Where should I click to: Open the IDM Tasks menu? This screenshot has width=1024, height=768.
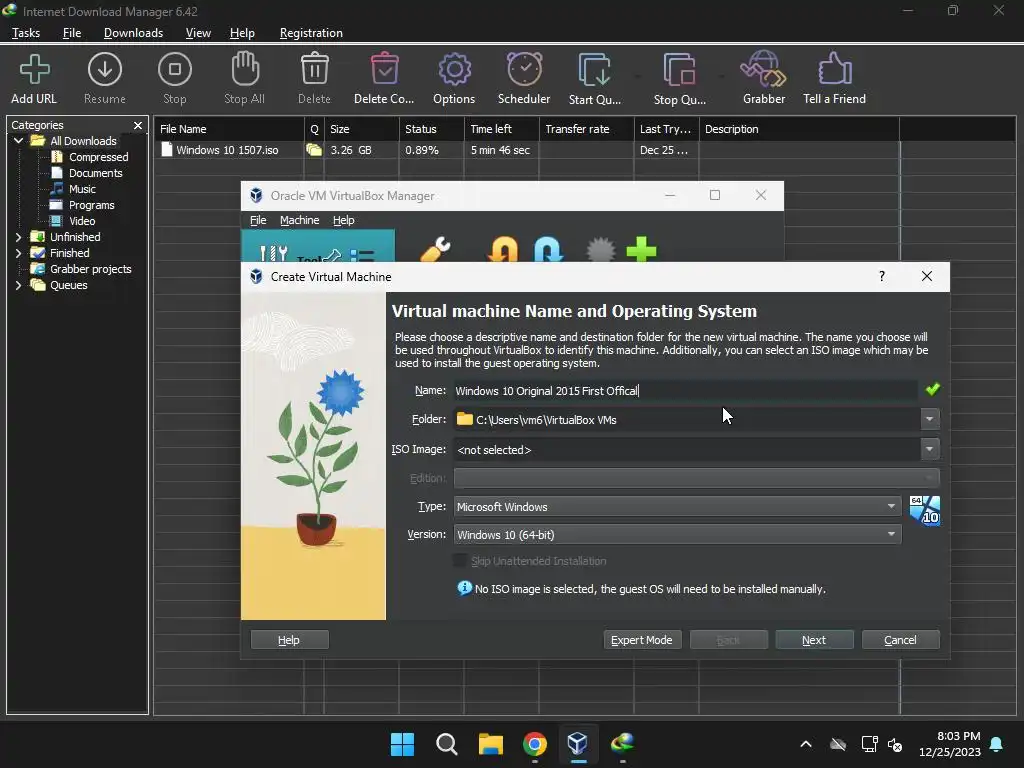tap(26, 33)
